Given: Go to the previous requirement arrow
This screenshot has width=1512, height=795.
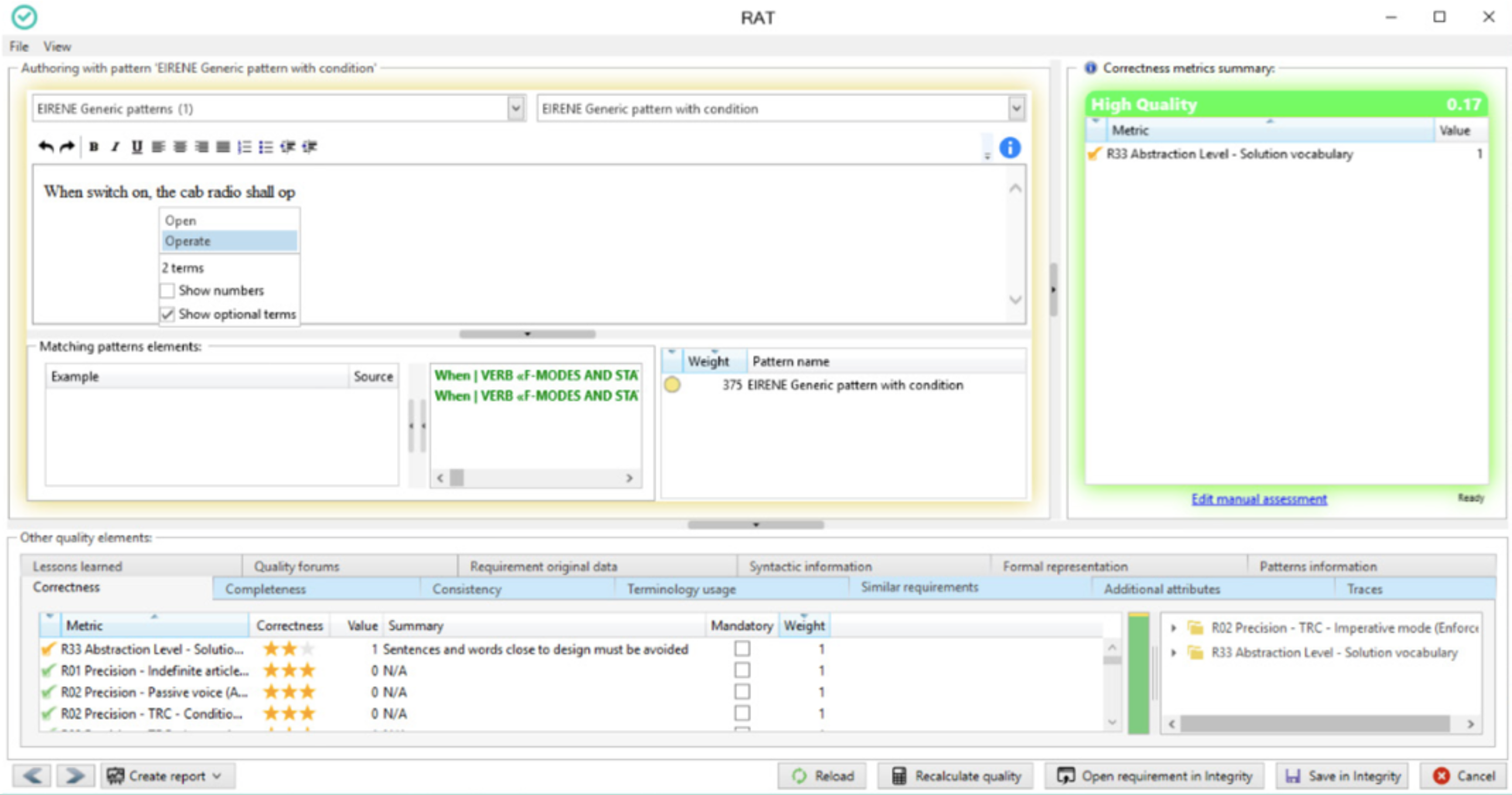Looking at the screenshot, I should click(32, 776).
